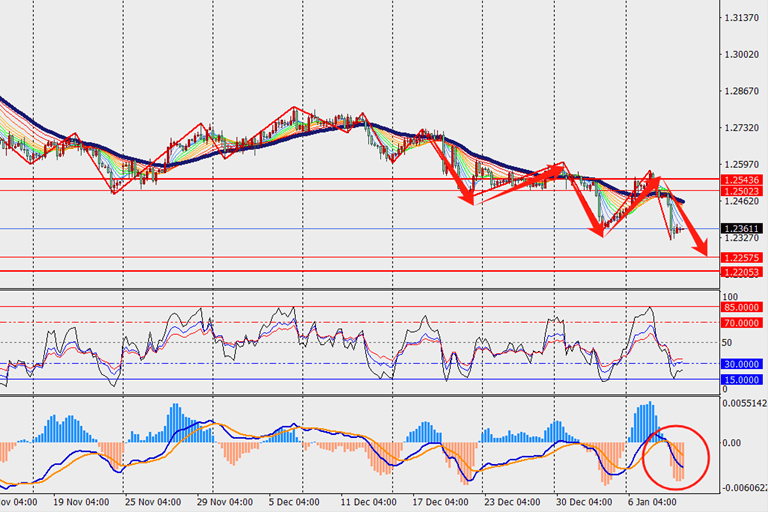Click the oscillator scale value 100
768x512 pixels.
tap(730, 297)
